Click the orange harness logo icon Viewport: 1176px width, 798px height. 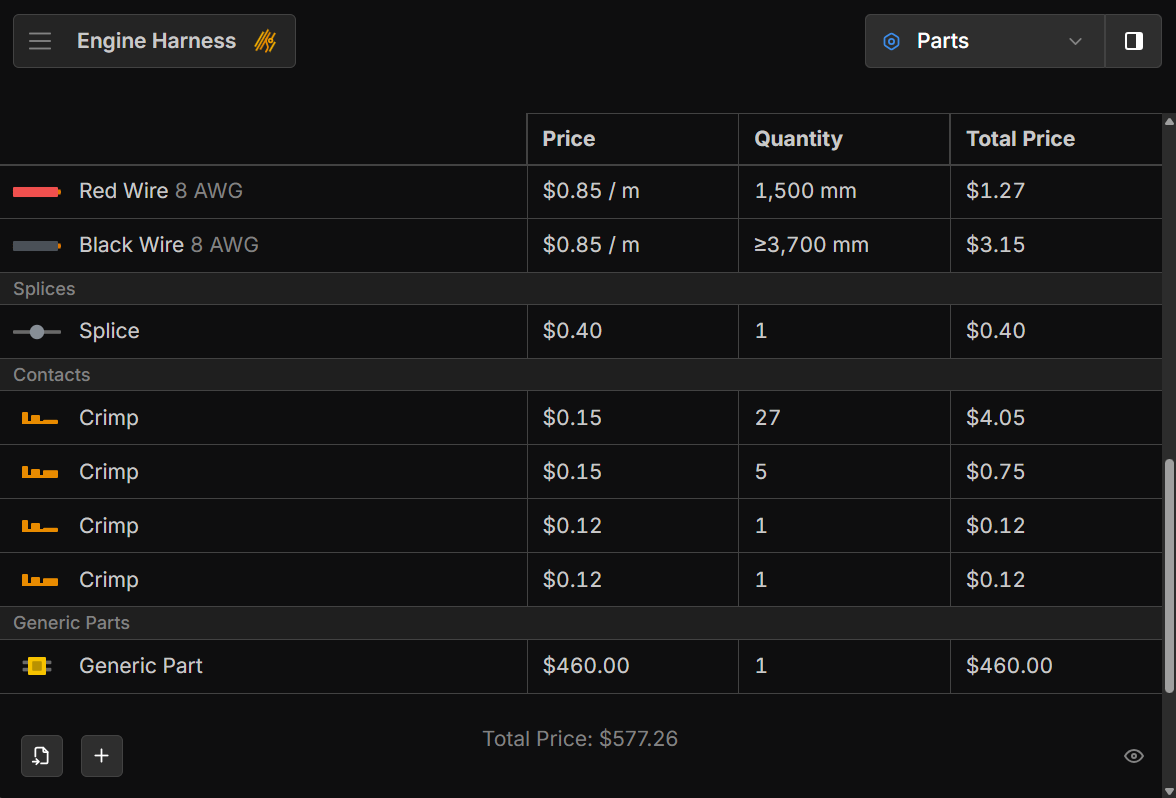265,41
